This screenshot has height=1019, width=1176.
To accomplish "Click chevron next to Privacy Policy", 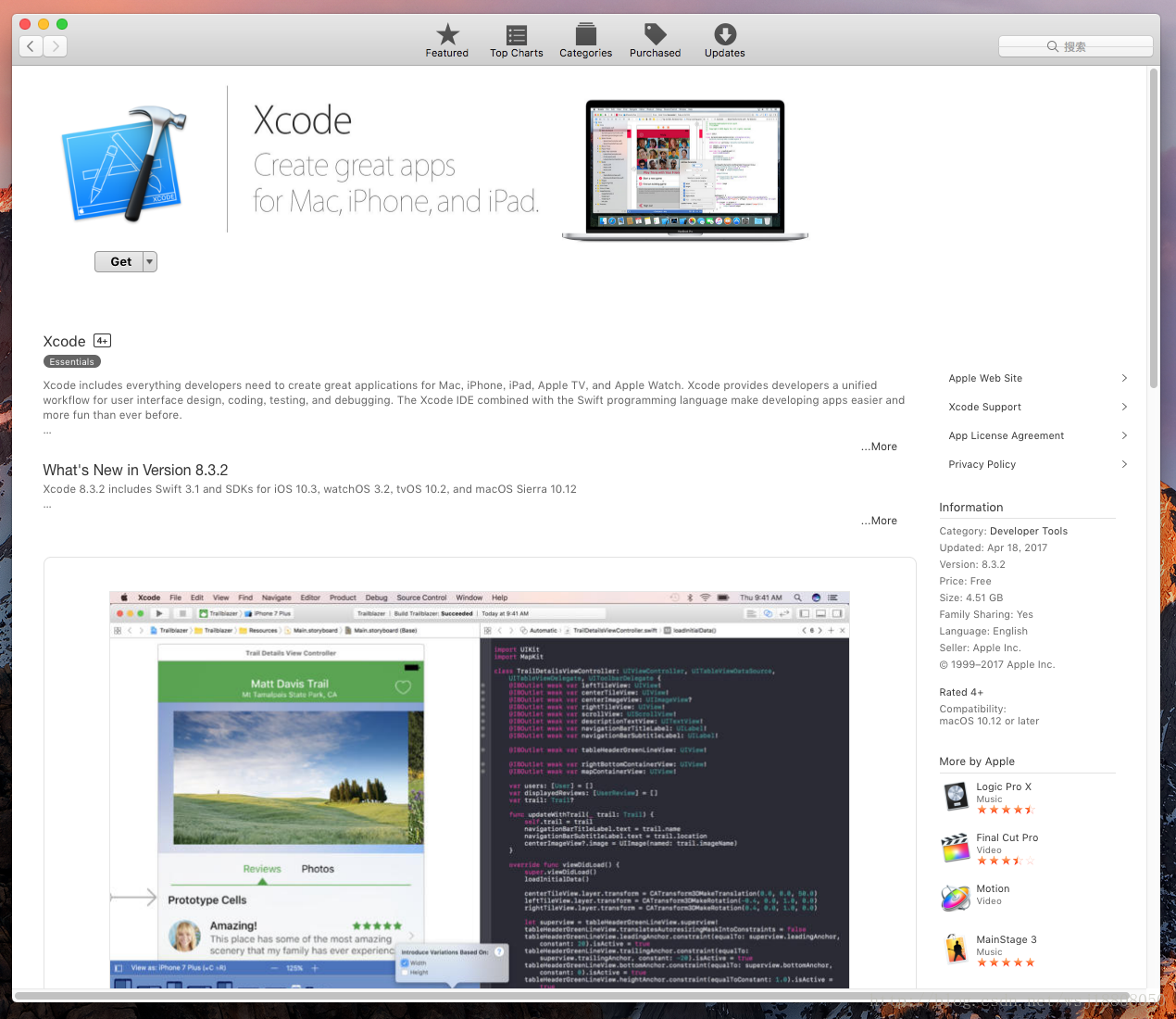I will pos(1124,464).
